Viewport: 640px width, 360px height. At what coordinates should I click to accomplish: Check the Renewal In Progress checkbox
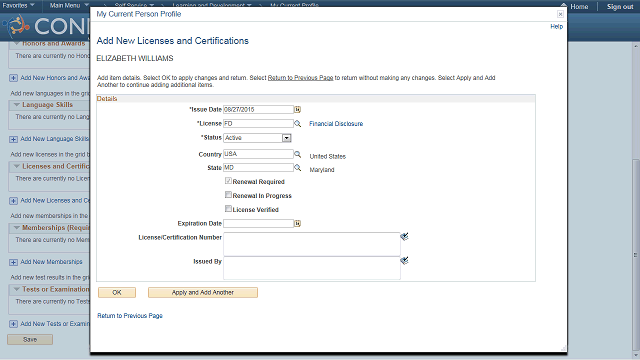point(228,195)
